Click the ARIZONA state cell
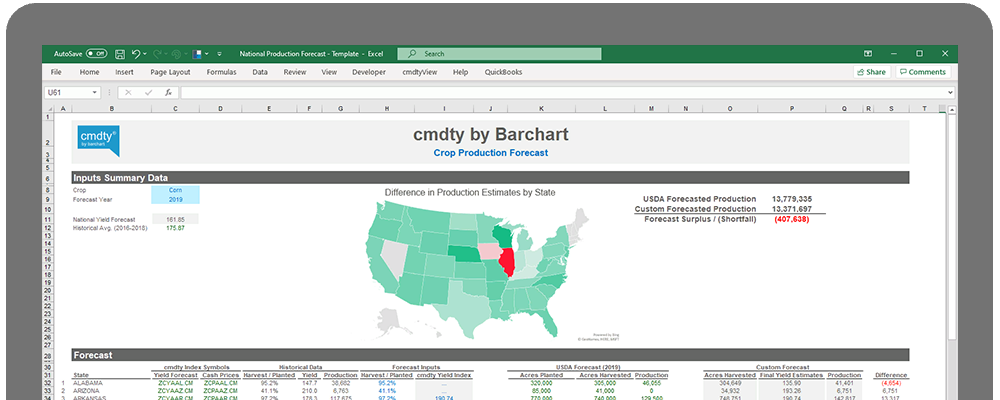The height and width of the screenshot is (400, 1000). (87, 390)
